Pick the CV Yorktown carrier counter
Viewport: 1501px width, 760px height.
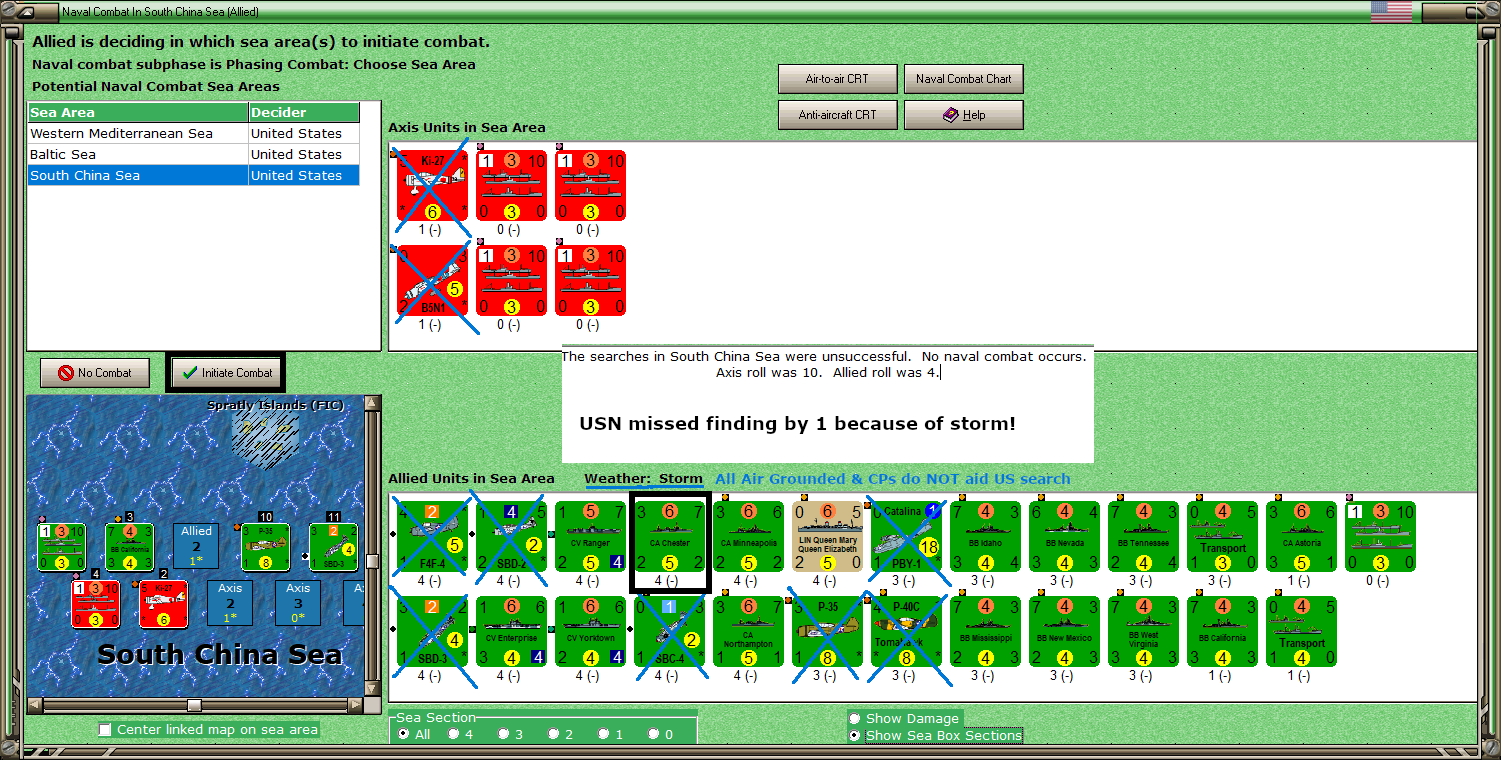click(x=590, y=631)
